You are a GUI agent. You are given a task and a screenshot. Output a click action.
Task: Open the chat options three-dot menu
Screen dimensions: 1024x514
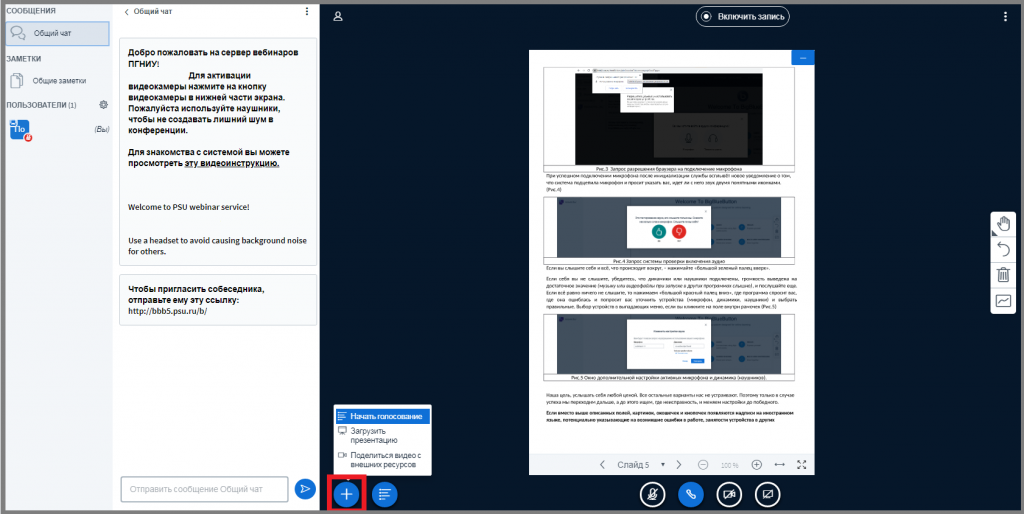(306, 12)
